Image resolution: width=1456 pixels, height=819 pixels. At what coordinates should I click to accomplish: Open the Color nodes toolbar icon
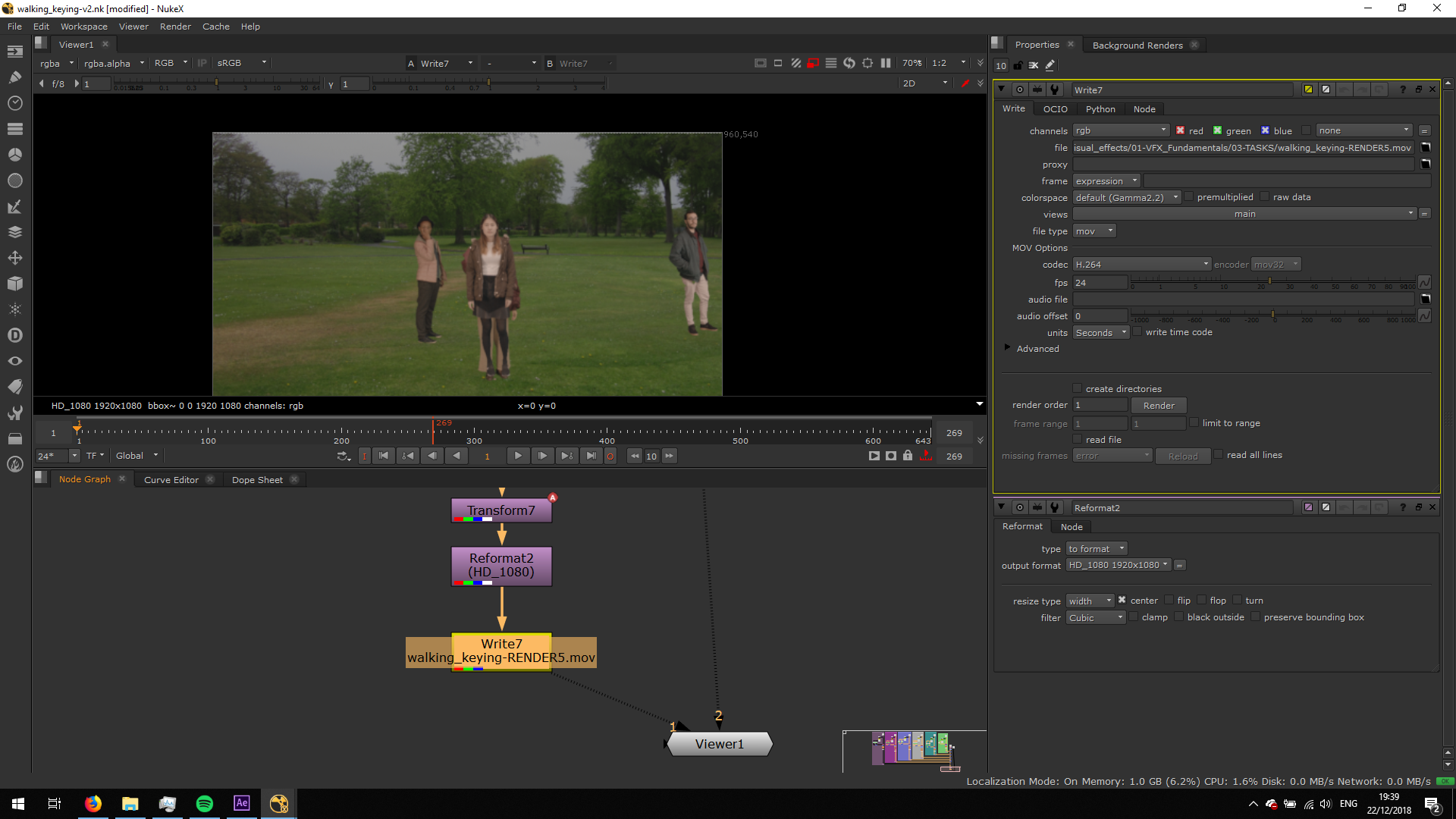(14, 155)
